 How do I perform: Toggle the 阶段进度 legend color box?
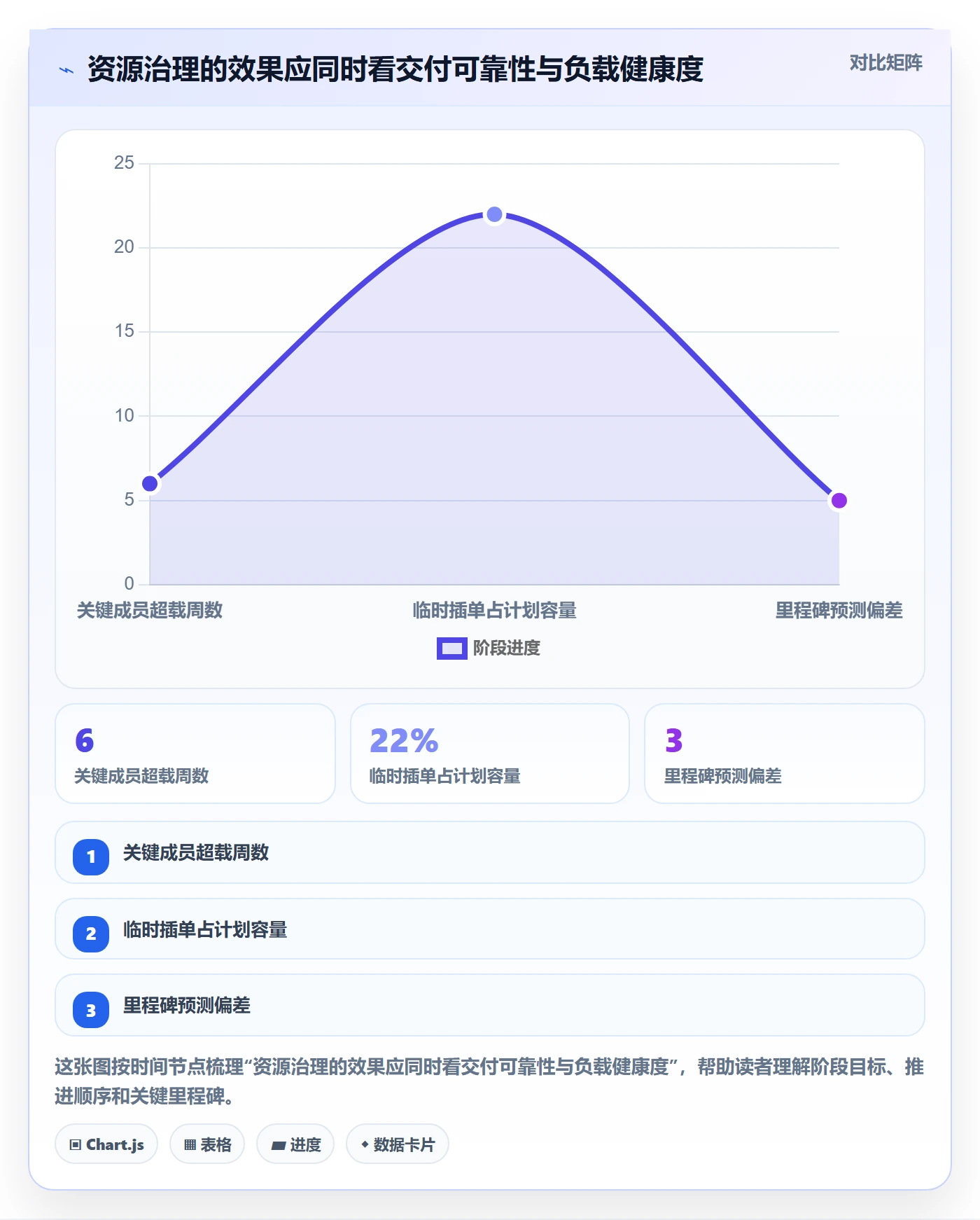point(451,649)
